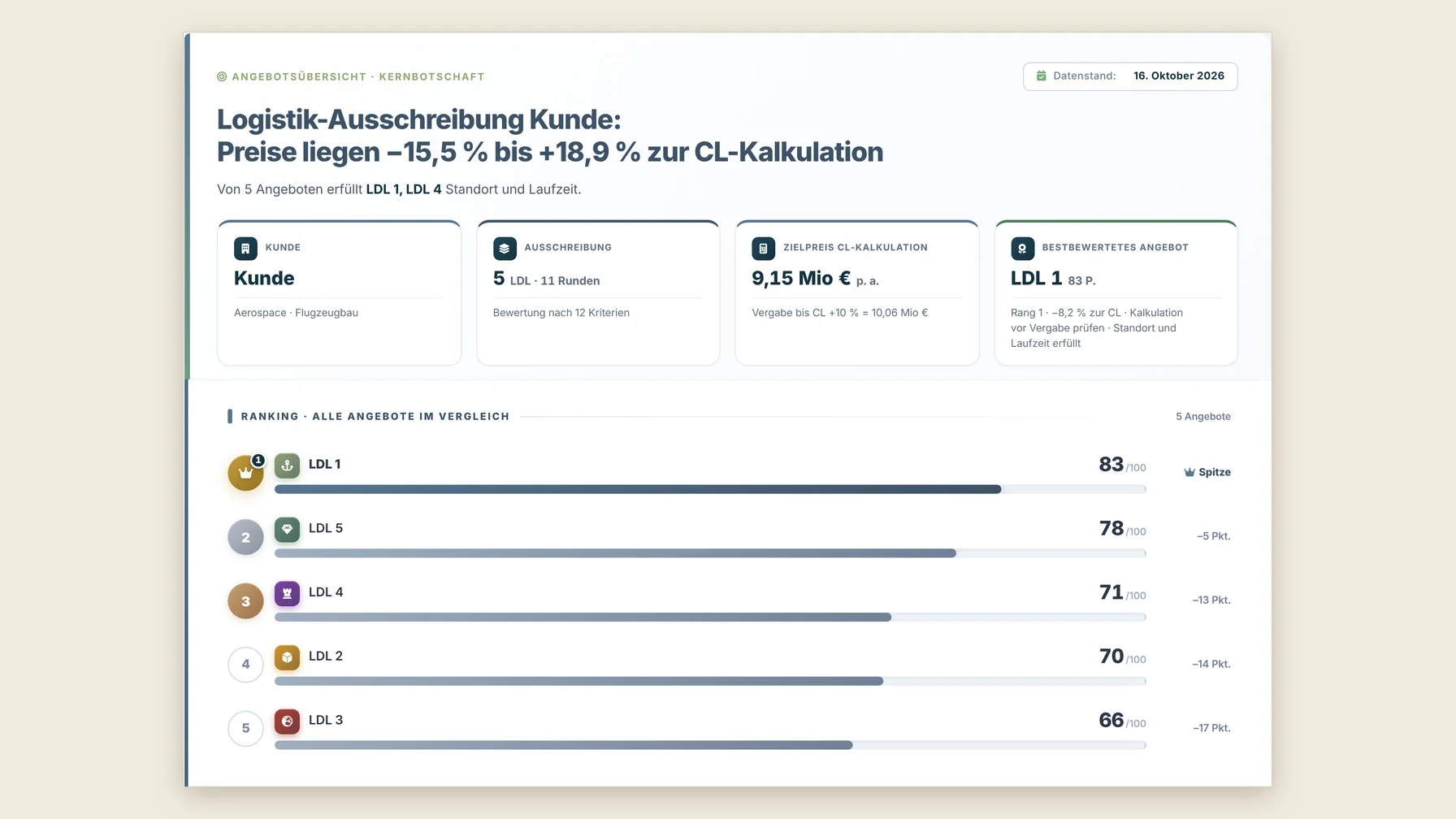Screen dimensions: 1456x819
Task: Click the calendar icon next to Datenstand
Action: click(1041, 76)
